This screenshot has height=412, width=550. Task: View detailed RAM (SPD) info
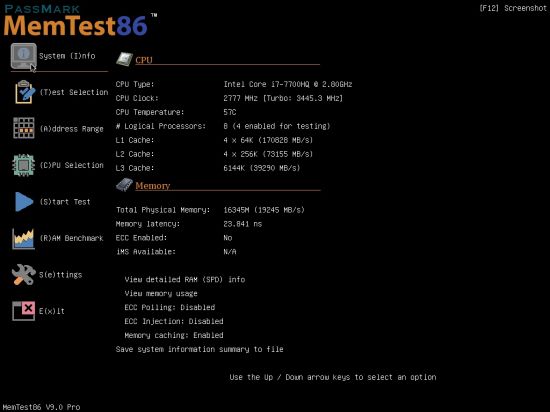pos(185,279)
